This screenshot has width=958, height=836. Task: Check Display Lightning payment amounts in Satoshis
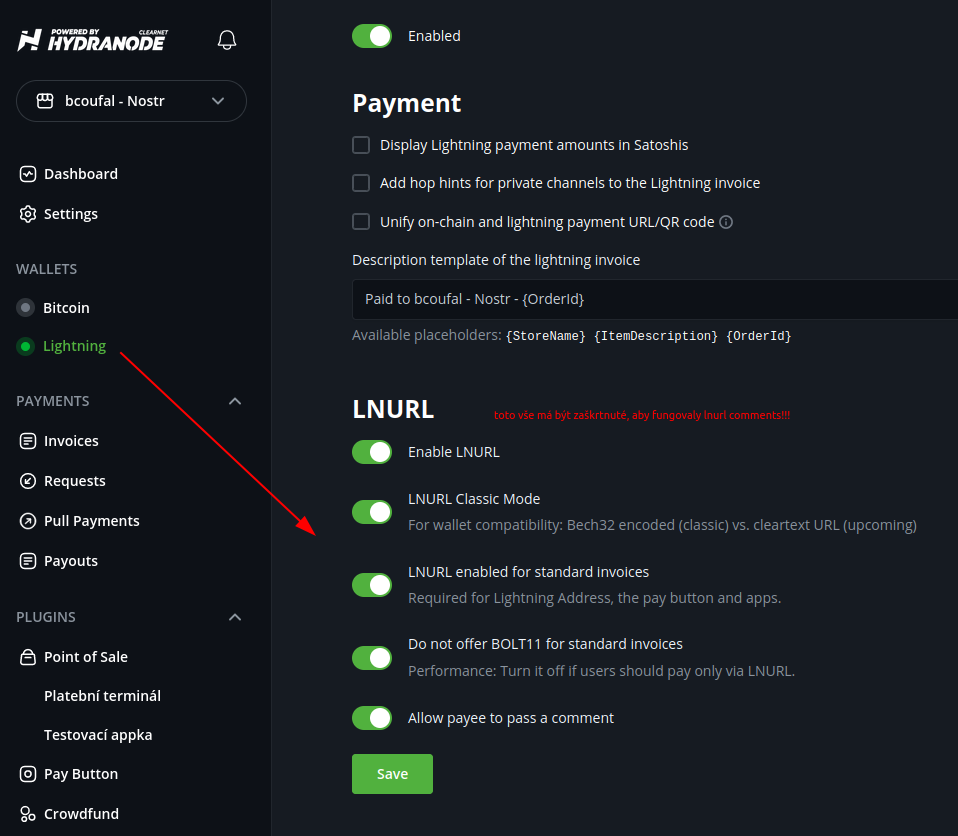361,145
